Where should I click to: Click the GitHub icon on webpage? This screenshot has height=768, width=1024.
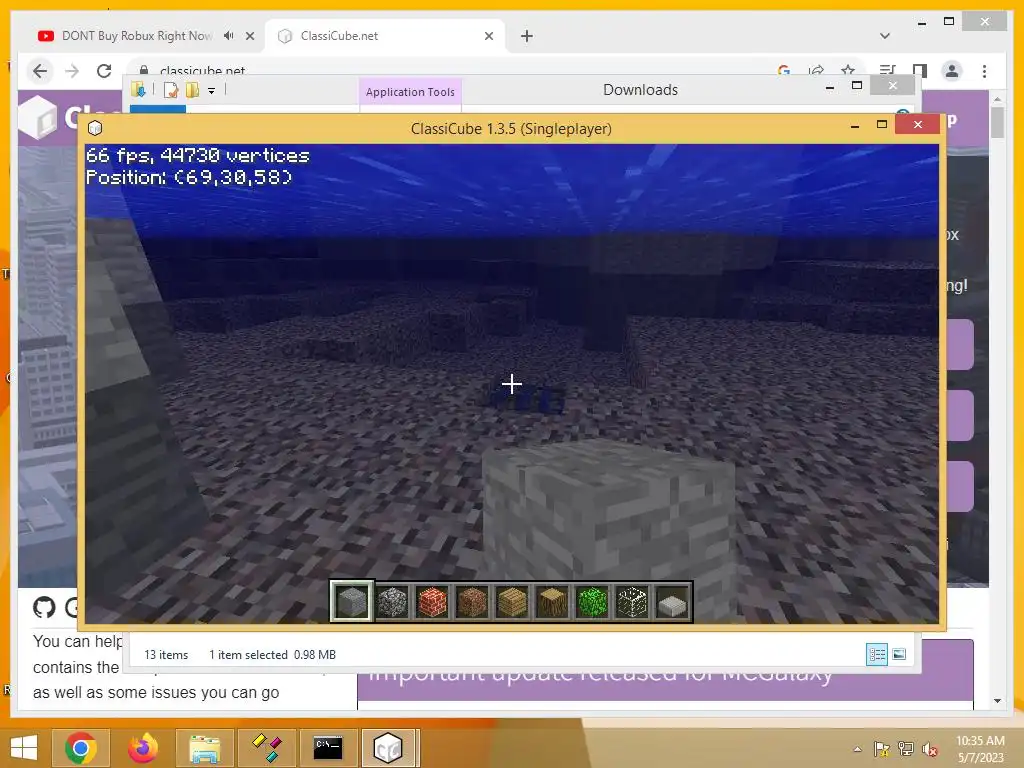(44, 607)
